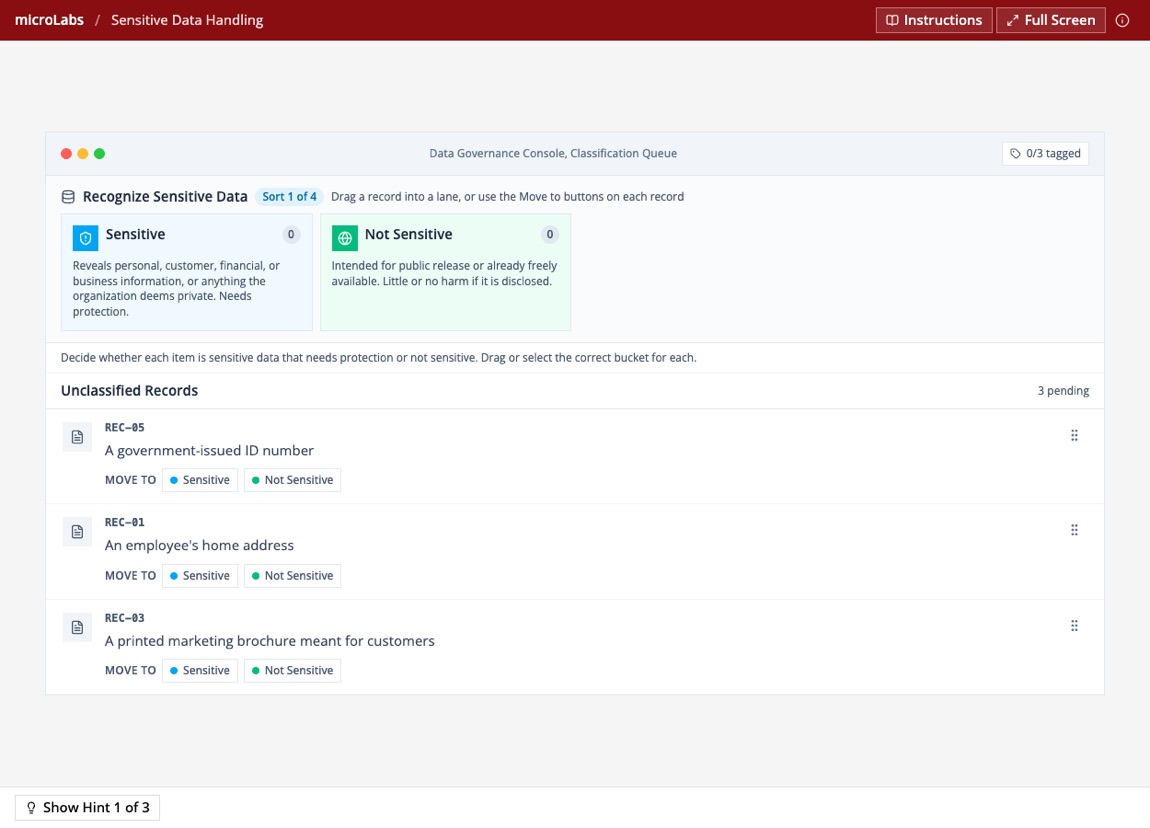1150x828 pixels.
Task: Click the green window maximize dot
Action: [x=100, y=153]
